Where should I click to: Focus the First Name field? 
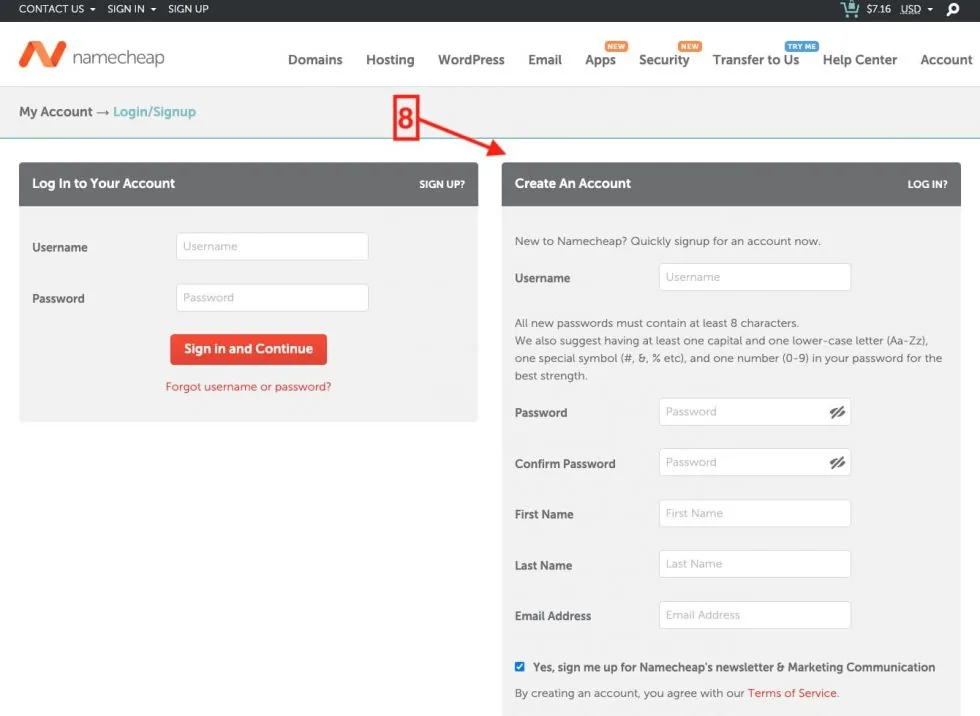point(754,513)
